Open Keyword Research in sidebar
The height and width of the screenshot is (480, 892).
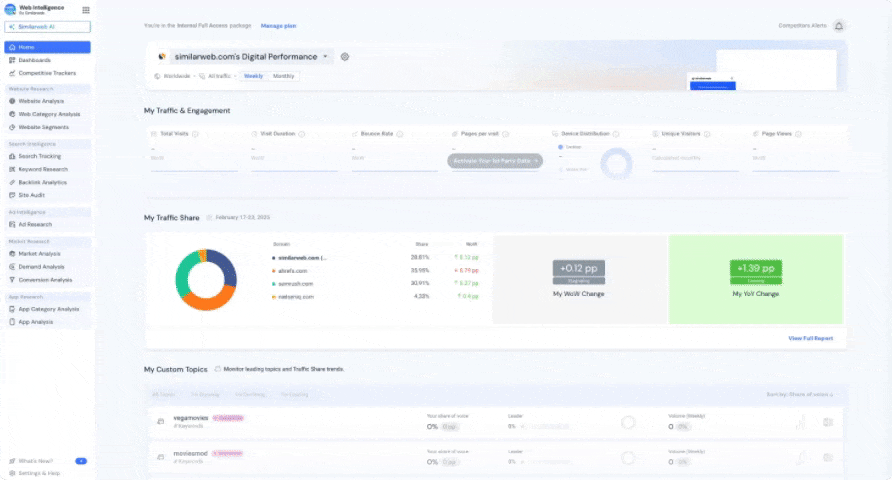42,169
